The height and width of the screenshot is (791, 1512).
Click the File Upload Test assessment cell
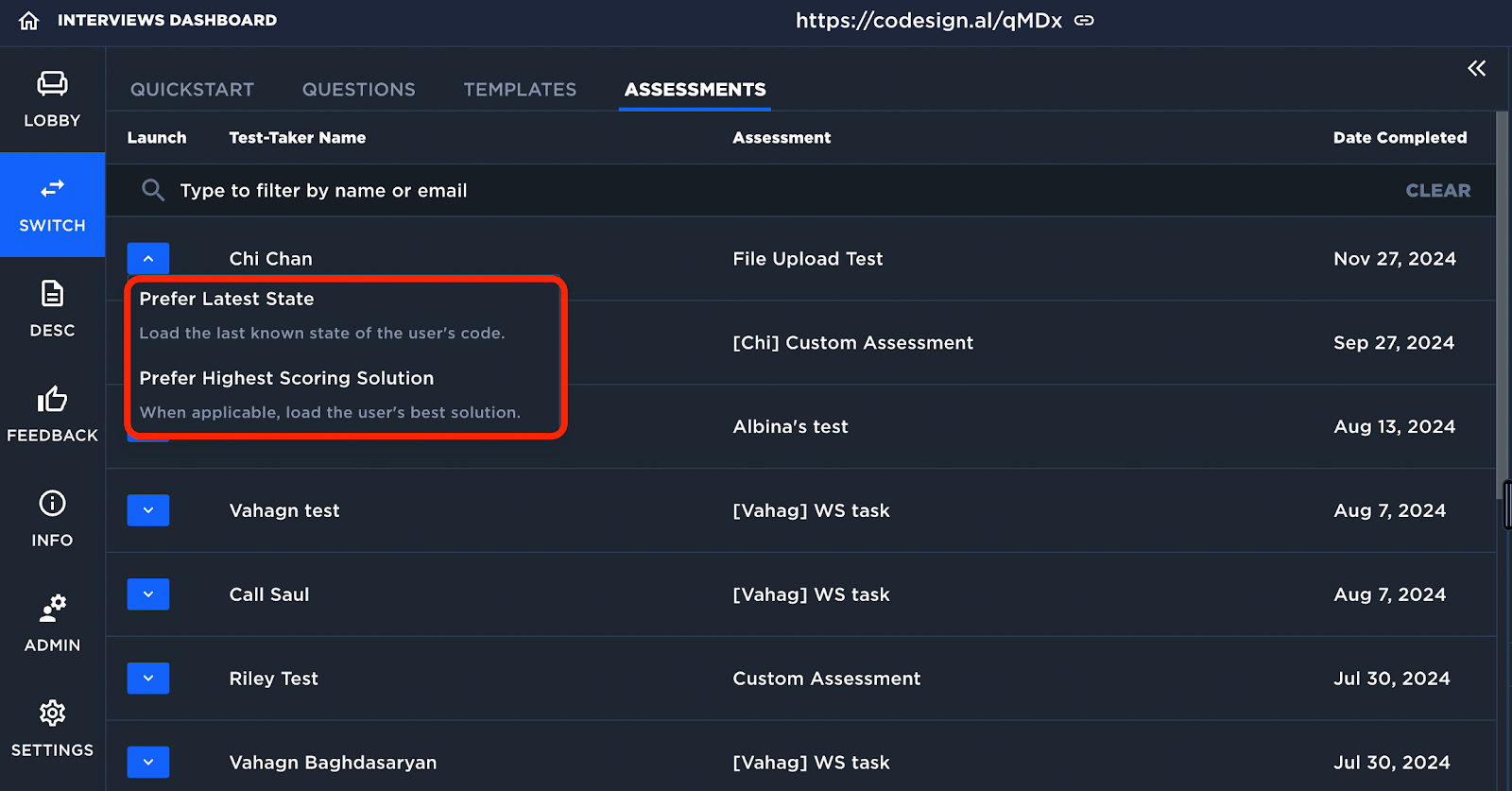808,259
